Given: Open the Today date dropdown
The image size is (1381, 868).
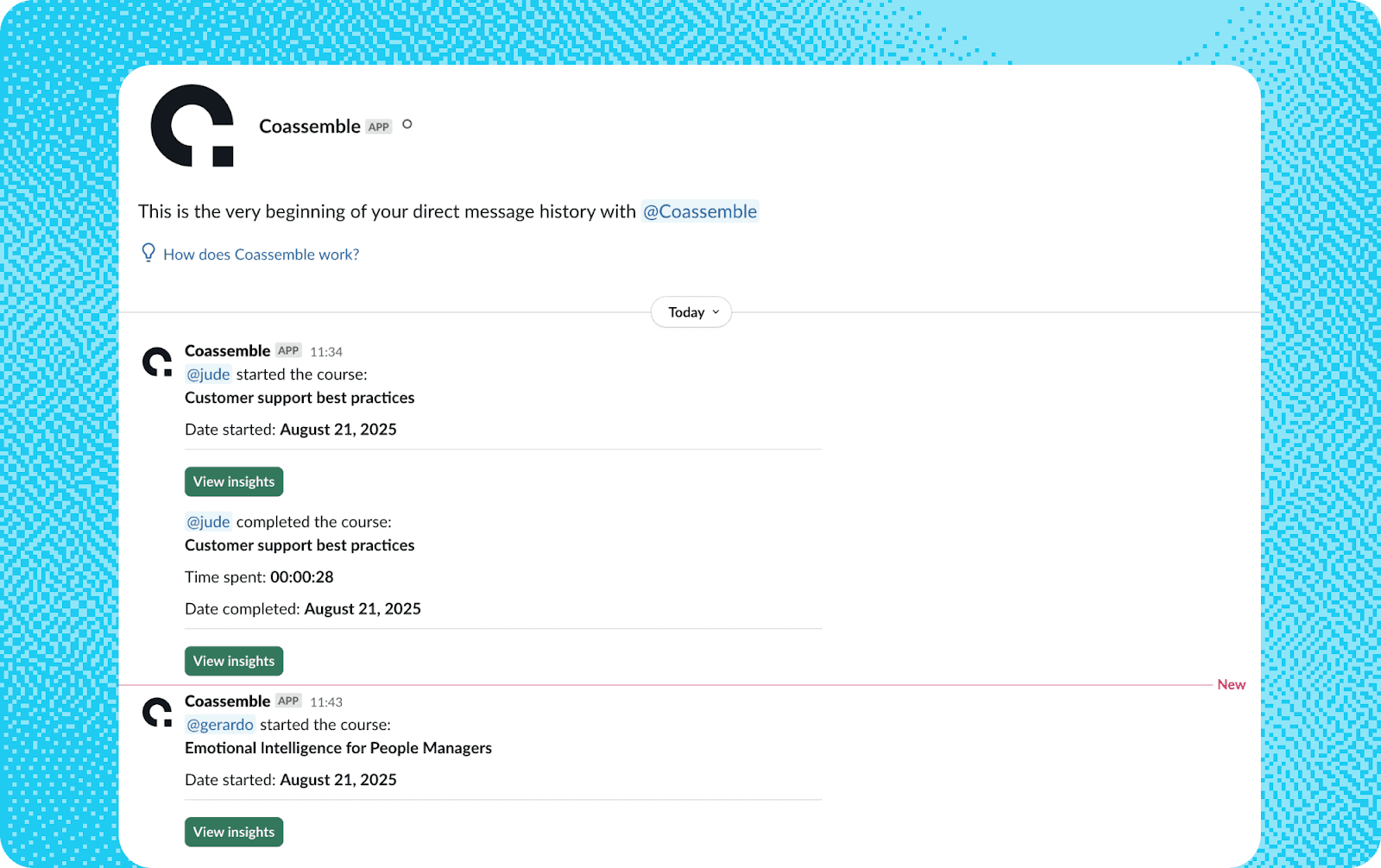Looking at the screenshot, I should pyautogui.click(x=691, y=312).
